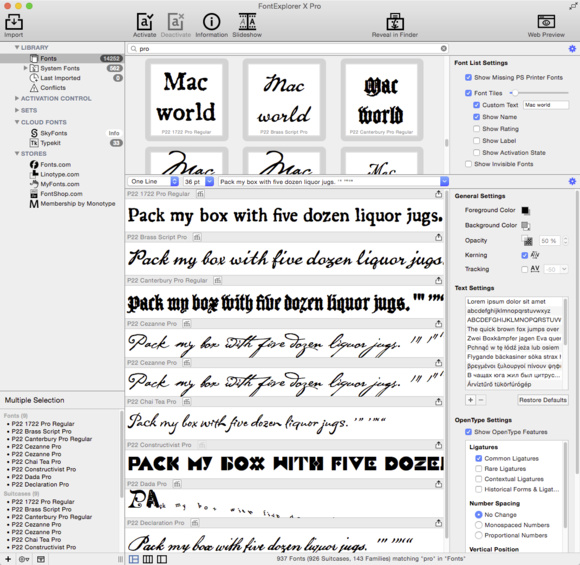Screen dimensions: 580x565
Task: Expand System Fonts tree item
Action: pos(25,68)
